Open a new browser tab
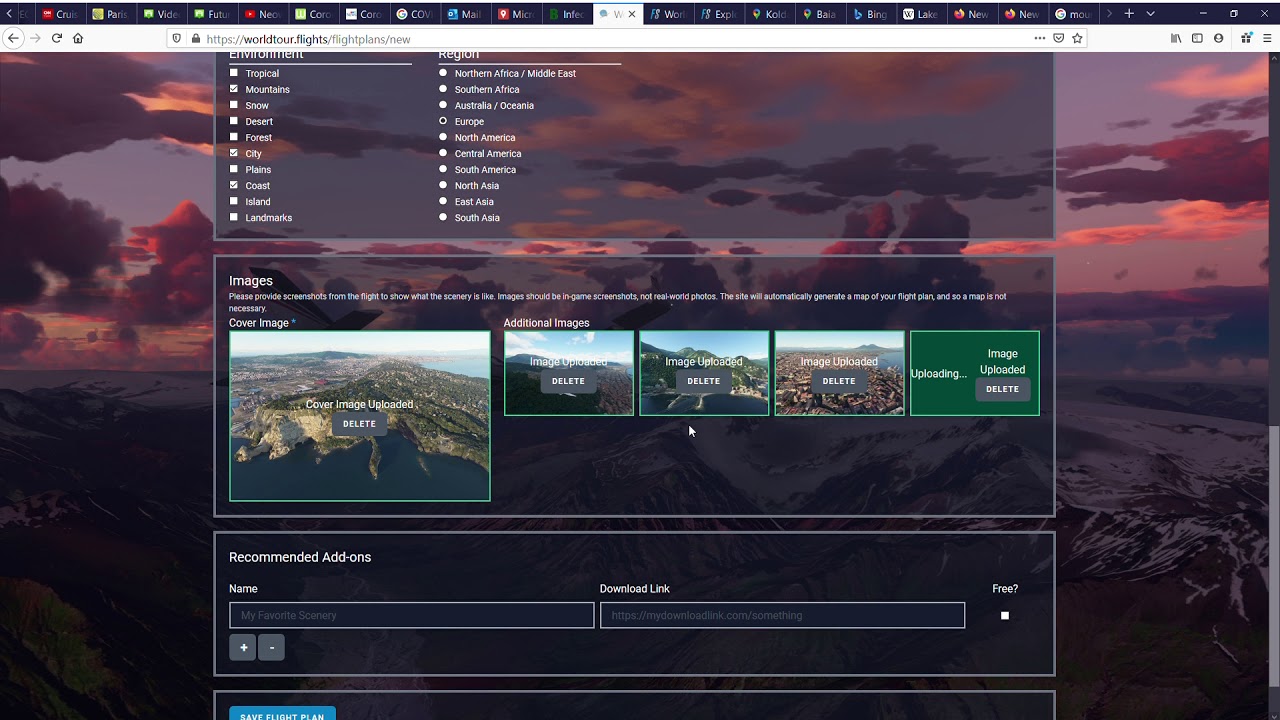Viewport: 1280px width, 720px height. 1129,14
